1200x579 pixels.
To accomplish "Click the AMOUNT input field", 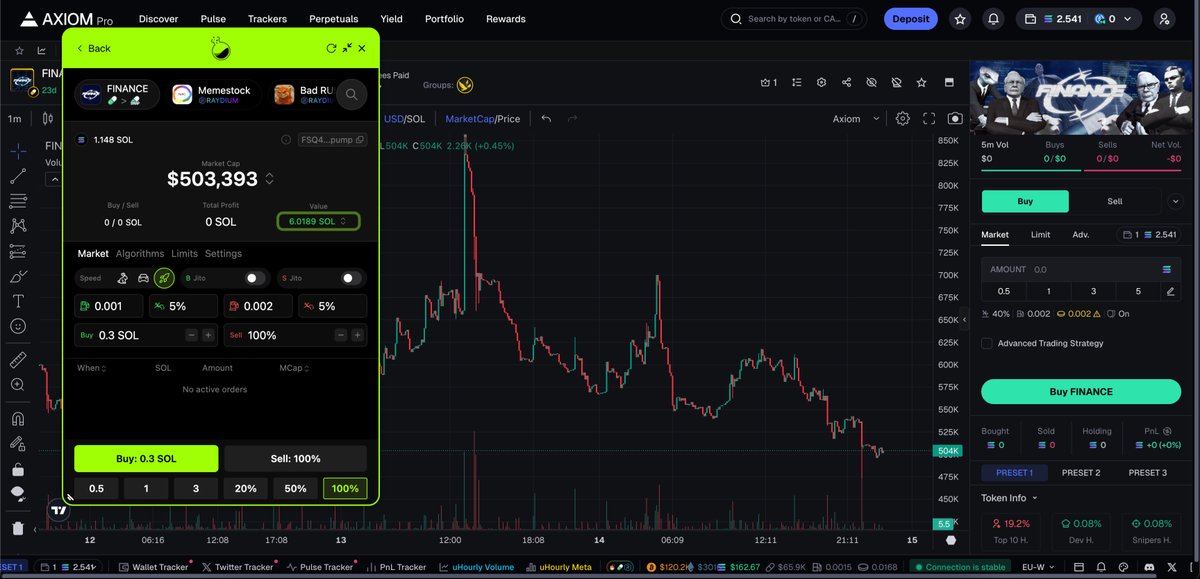I will (1080, 269).
